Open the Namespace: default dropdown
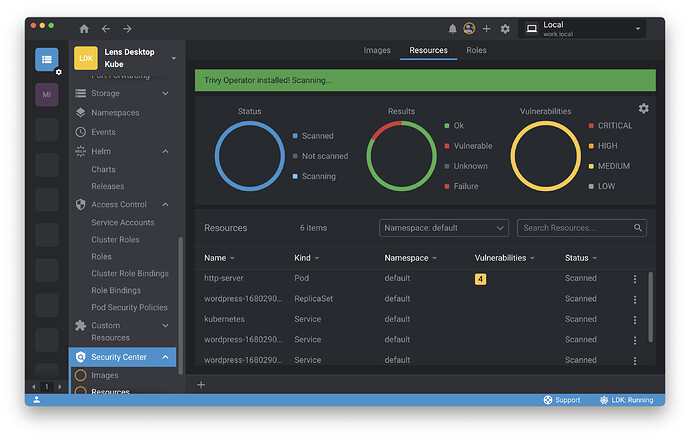Image resolution: width=690 pixels, height=438 pixels. pyautogui.click(x=444, y=228)
